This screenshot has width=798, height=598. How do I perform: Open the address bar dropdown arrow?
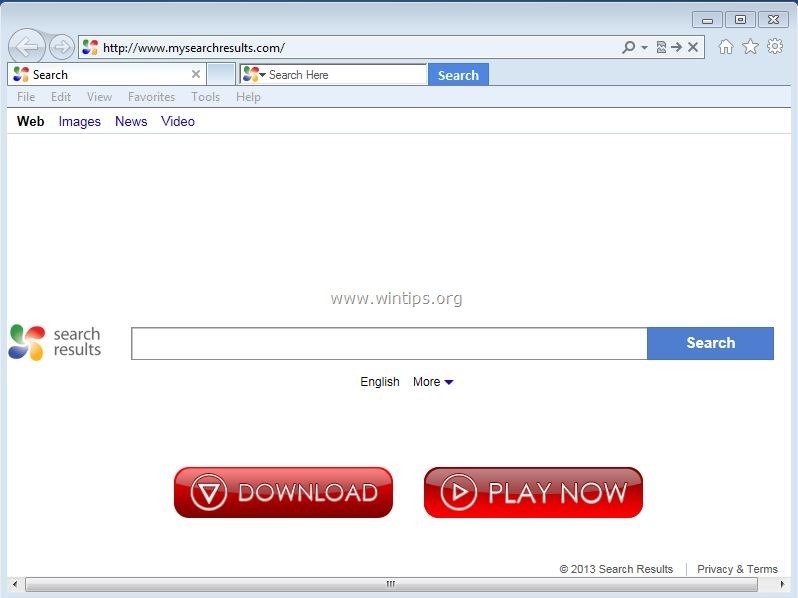coord(644,47)
